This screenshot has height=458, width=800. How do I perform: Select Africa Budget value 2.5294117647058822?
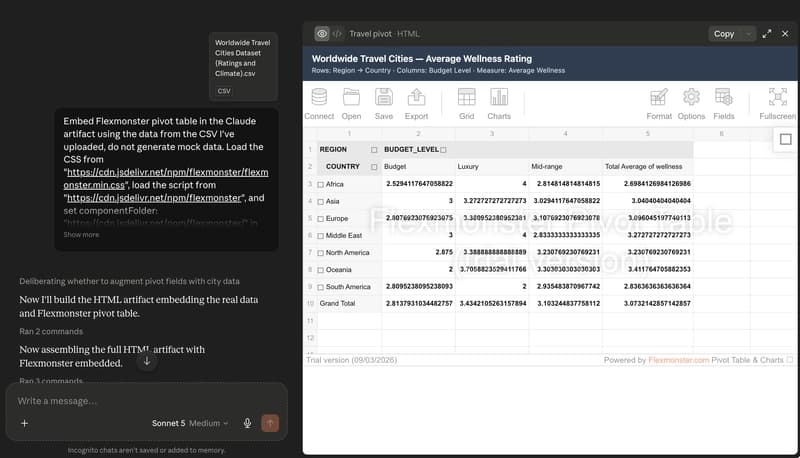[418, 184]
